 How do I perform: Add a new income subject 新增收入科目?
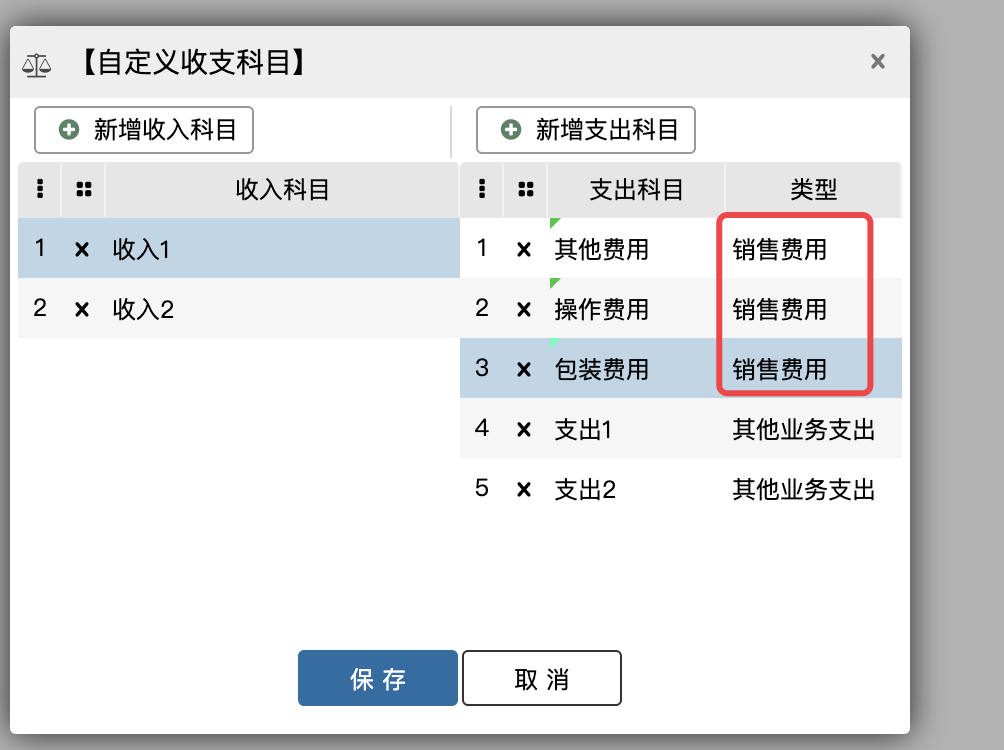tap(144, 130)
